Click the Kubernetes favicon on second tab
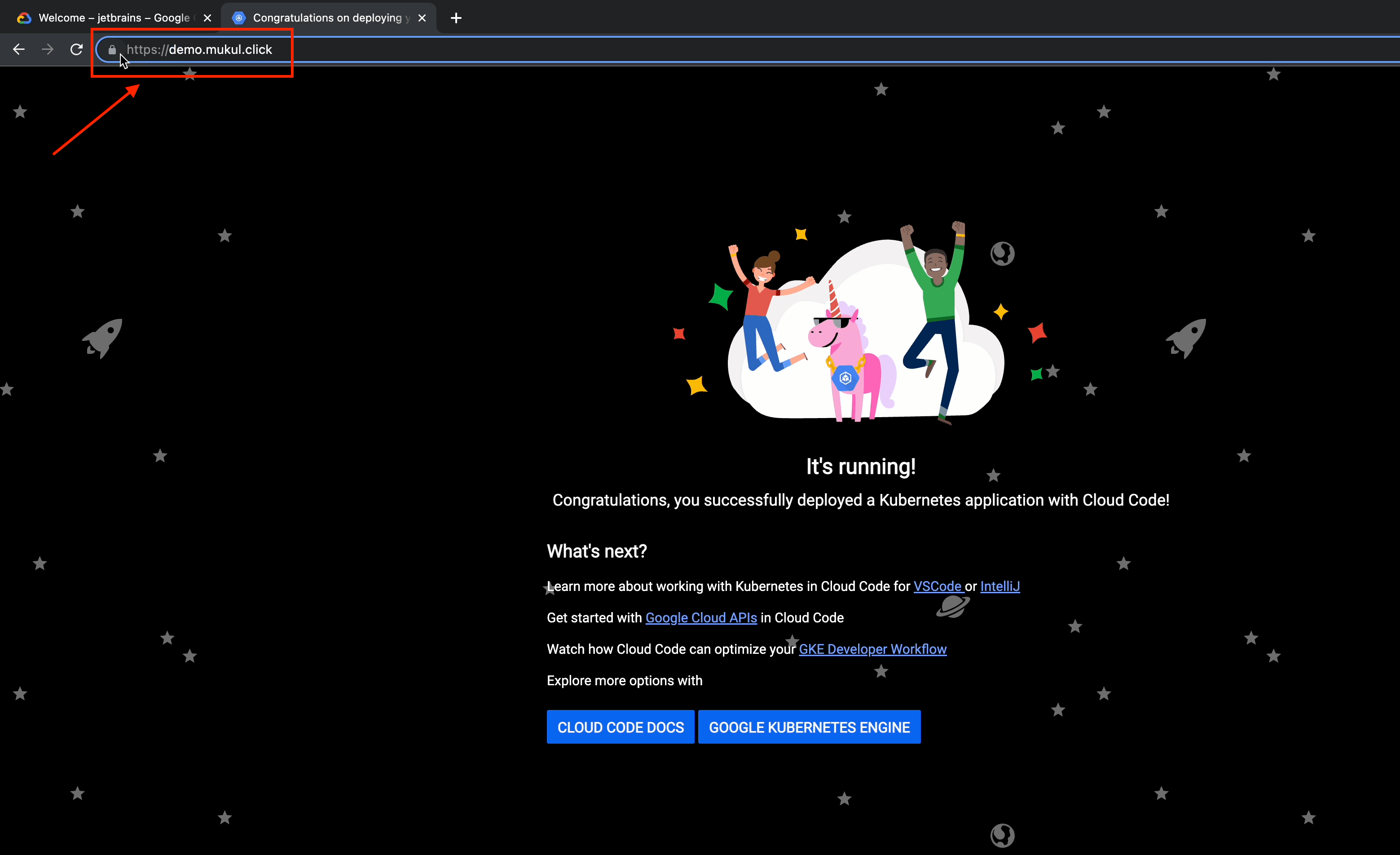This screenshot has height=855, width=1400. click(x=238, y=18)
